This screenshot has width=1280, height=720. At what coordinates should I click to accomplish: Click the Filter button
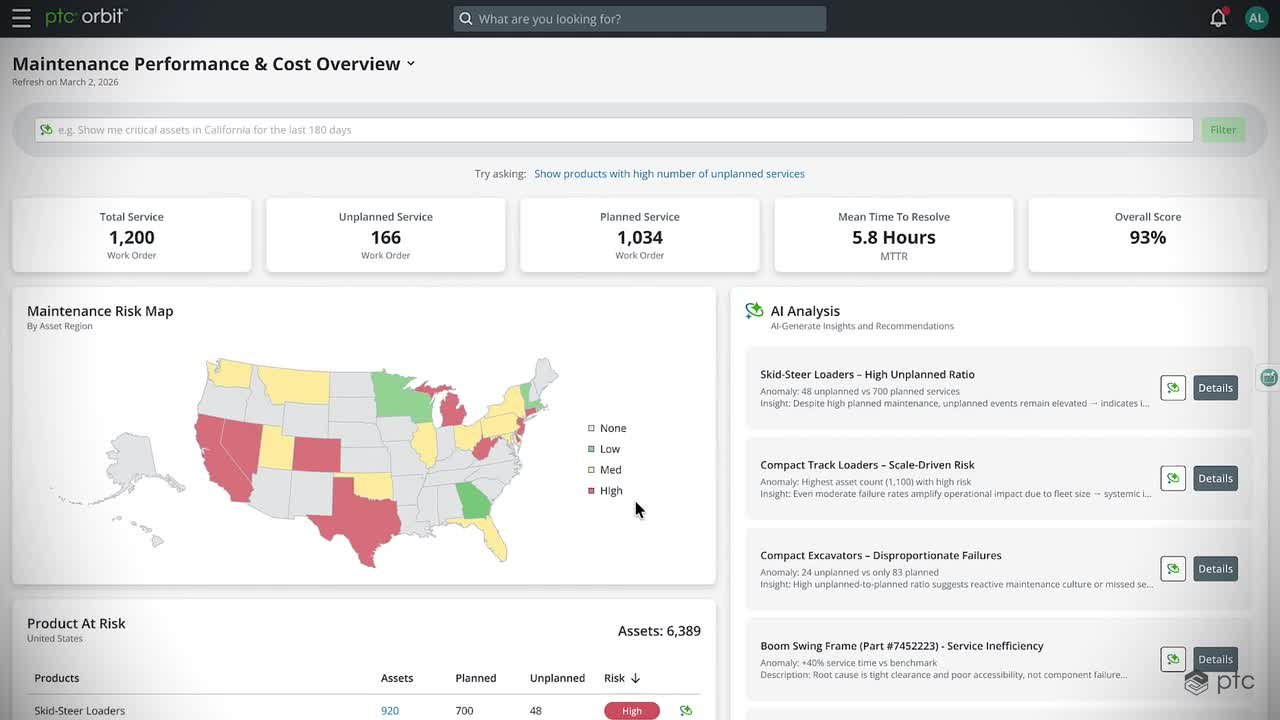1223,130
